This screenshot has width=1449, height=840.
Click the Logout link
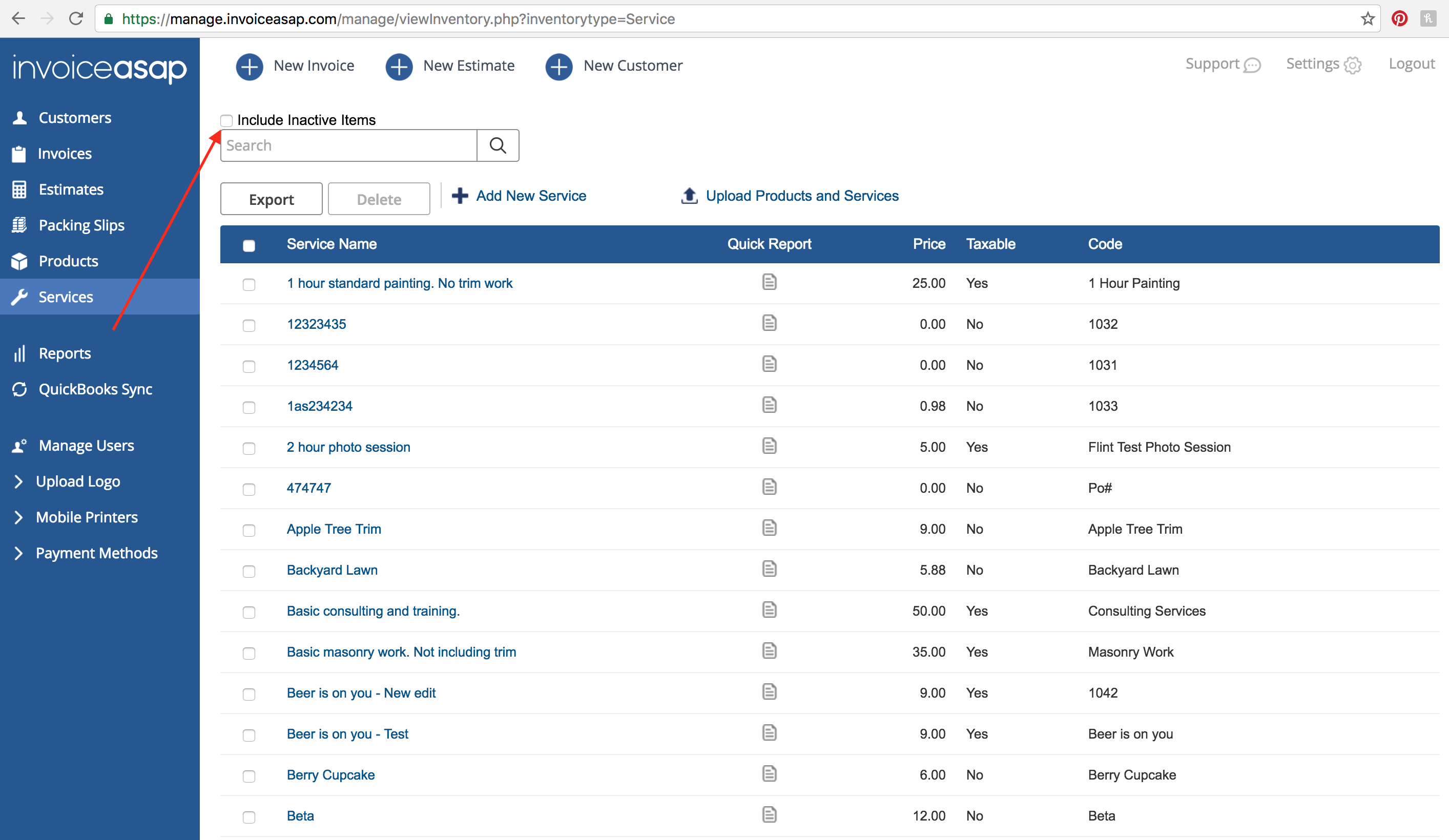[x=1412, y=64]
